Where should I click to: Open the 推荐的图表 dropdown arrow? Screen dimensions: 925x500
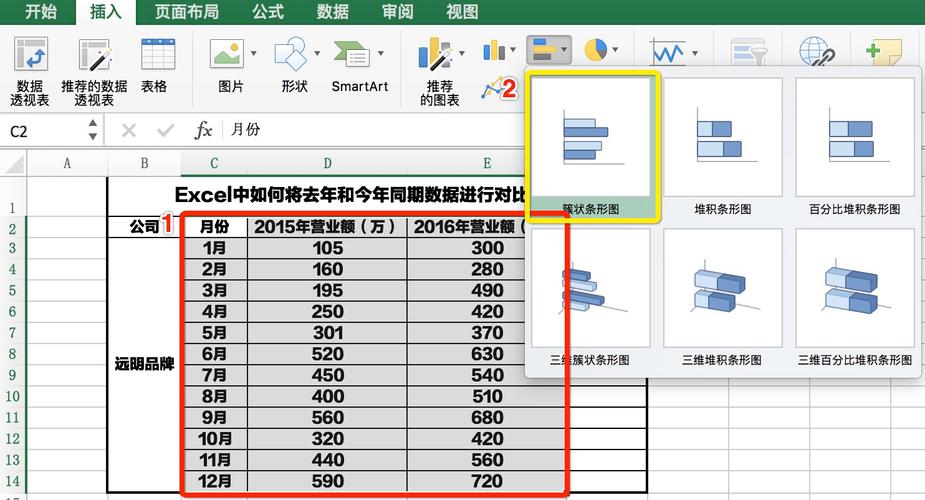point(461,53)
